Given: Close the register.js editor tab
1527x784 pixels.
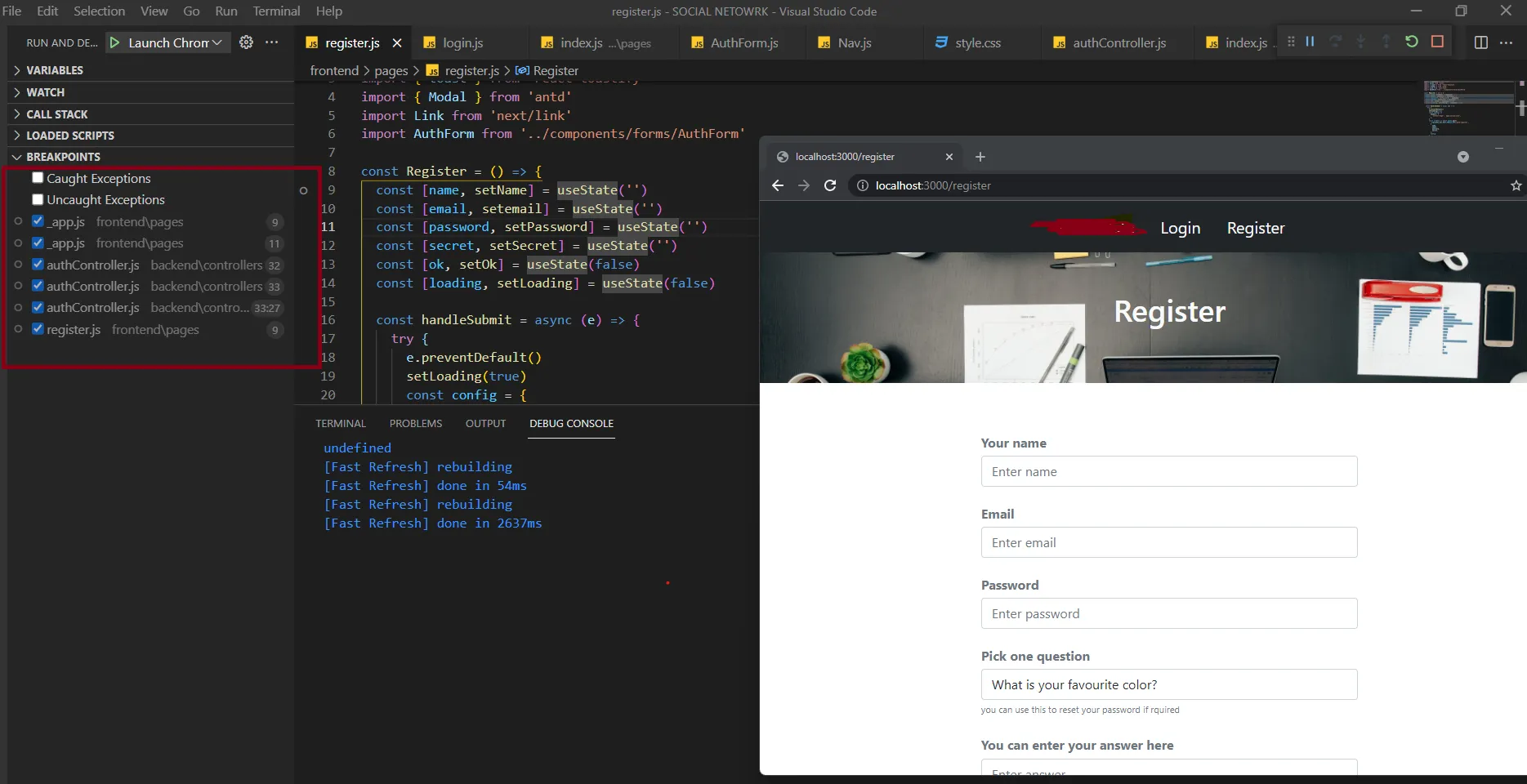Looking at the screenshot, I should (397, 42).
